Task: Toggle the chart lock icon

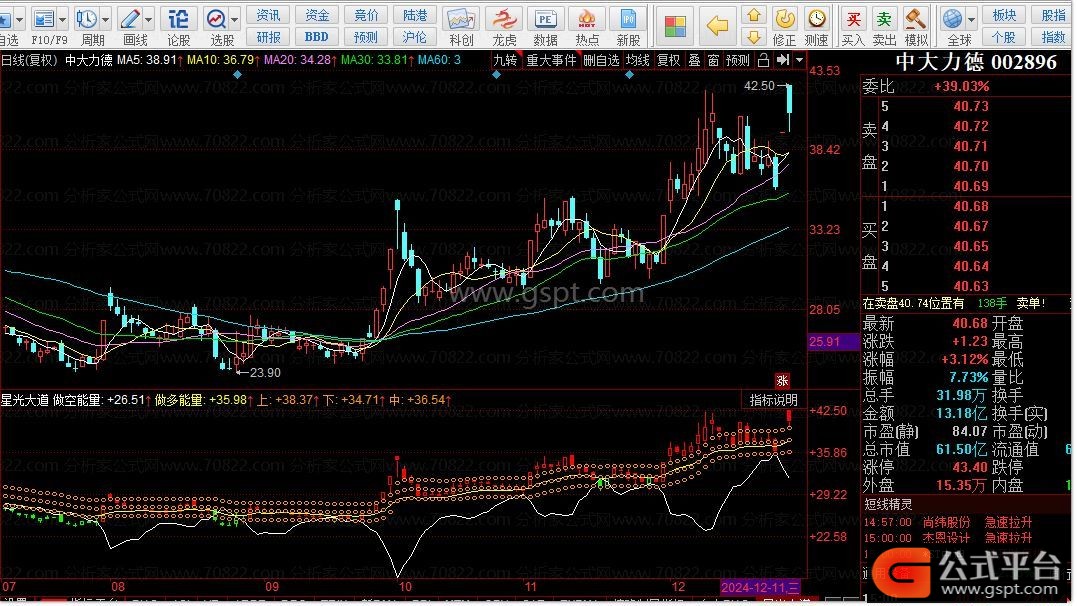Action: 763,60
